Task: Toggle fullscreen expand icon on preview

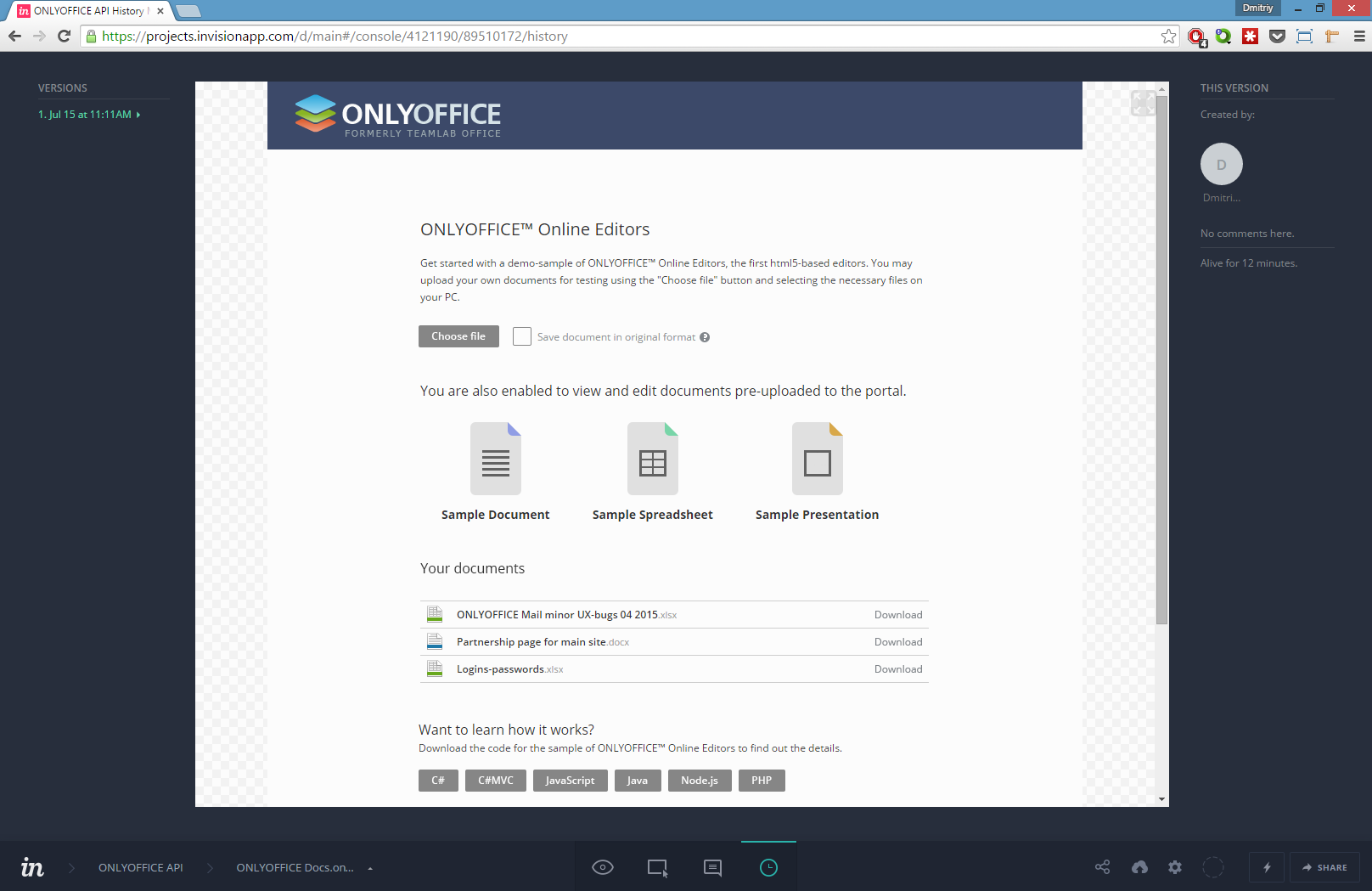Action: point(1144,104)
